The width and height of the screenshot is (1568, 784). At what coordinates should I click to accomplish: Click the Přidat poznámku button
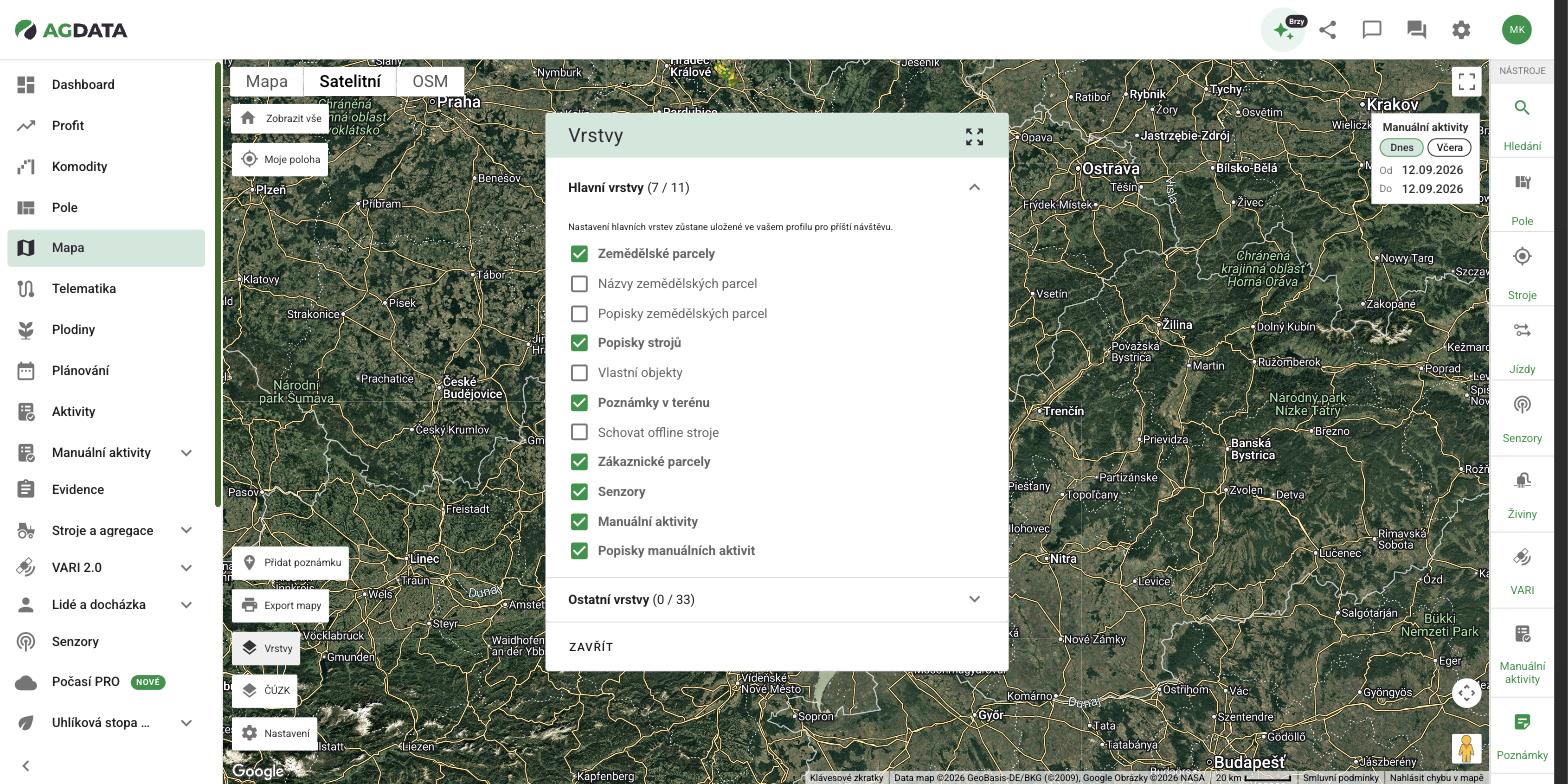(x=290, y=563)
